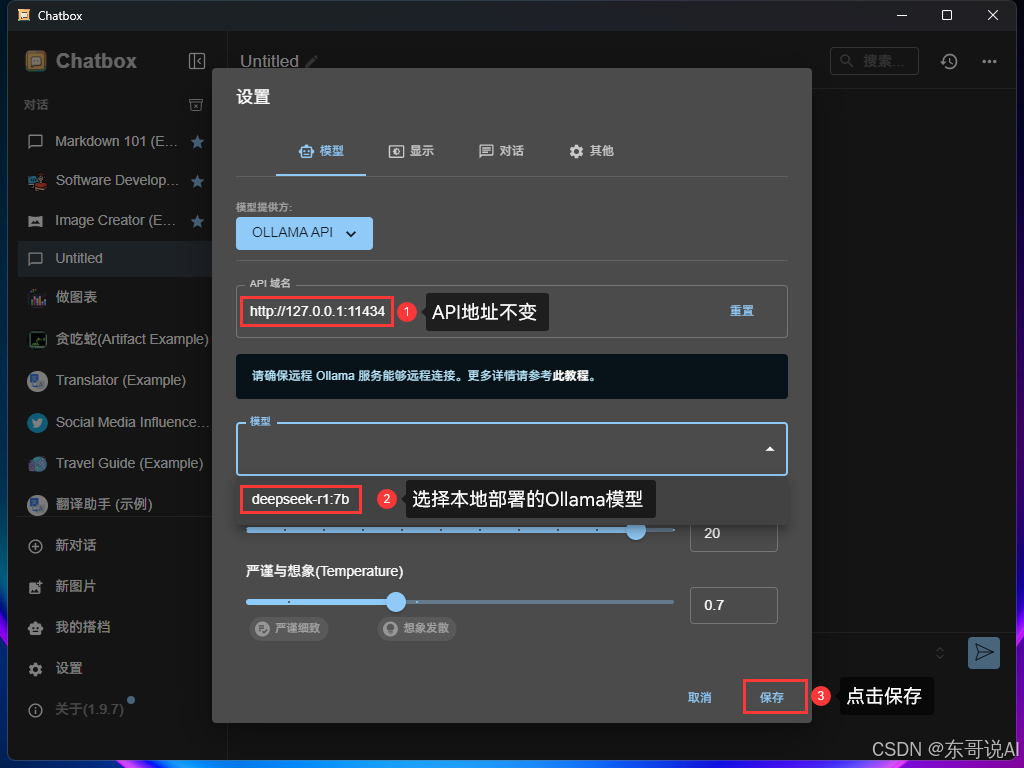This screenshot has height=768, width=1024.
Task: Open the 其他 settings tab
Action: point(591,151)
